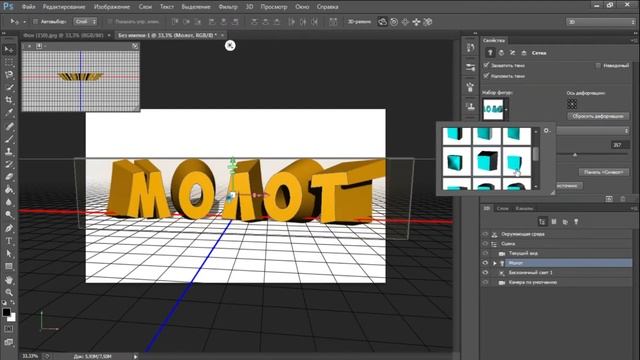Screen dimensions: 640x360
Task: Open the 3D panel flyout menu
Action: 633,208
